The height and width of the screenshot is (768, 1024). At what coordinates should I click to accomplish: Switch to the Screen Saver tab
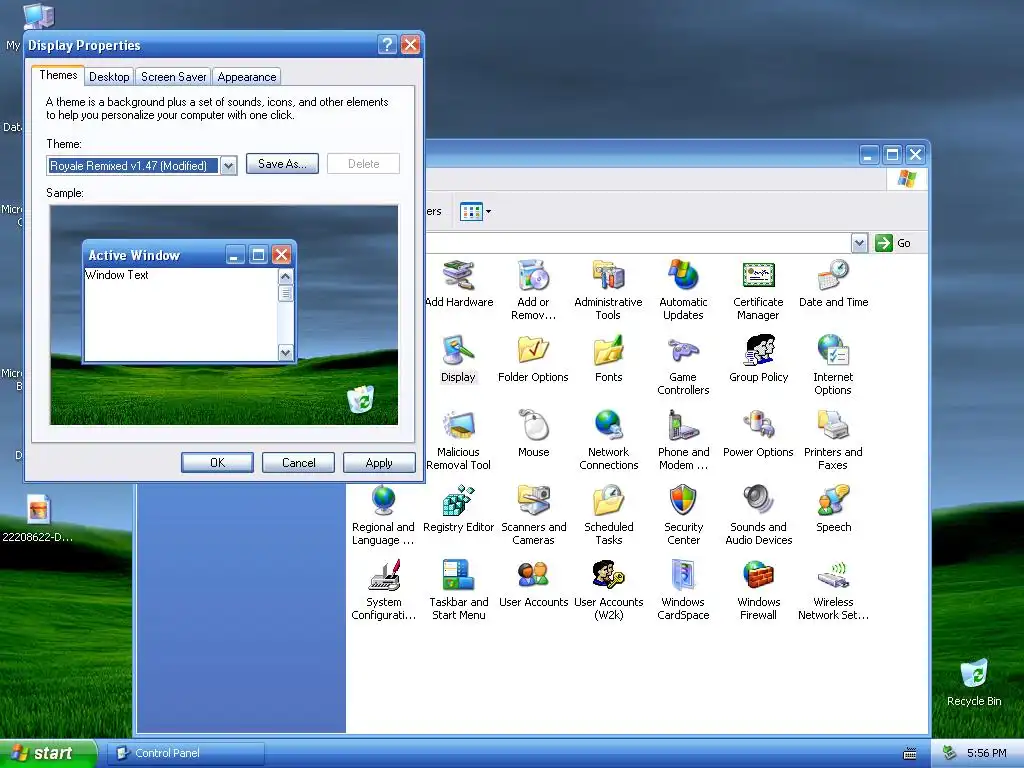(x=173, y=76)
